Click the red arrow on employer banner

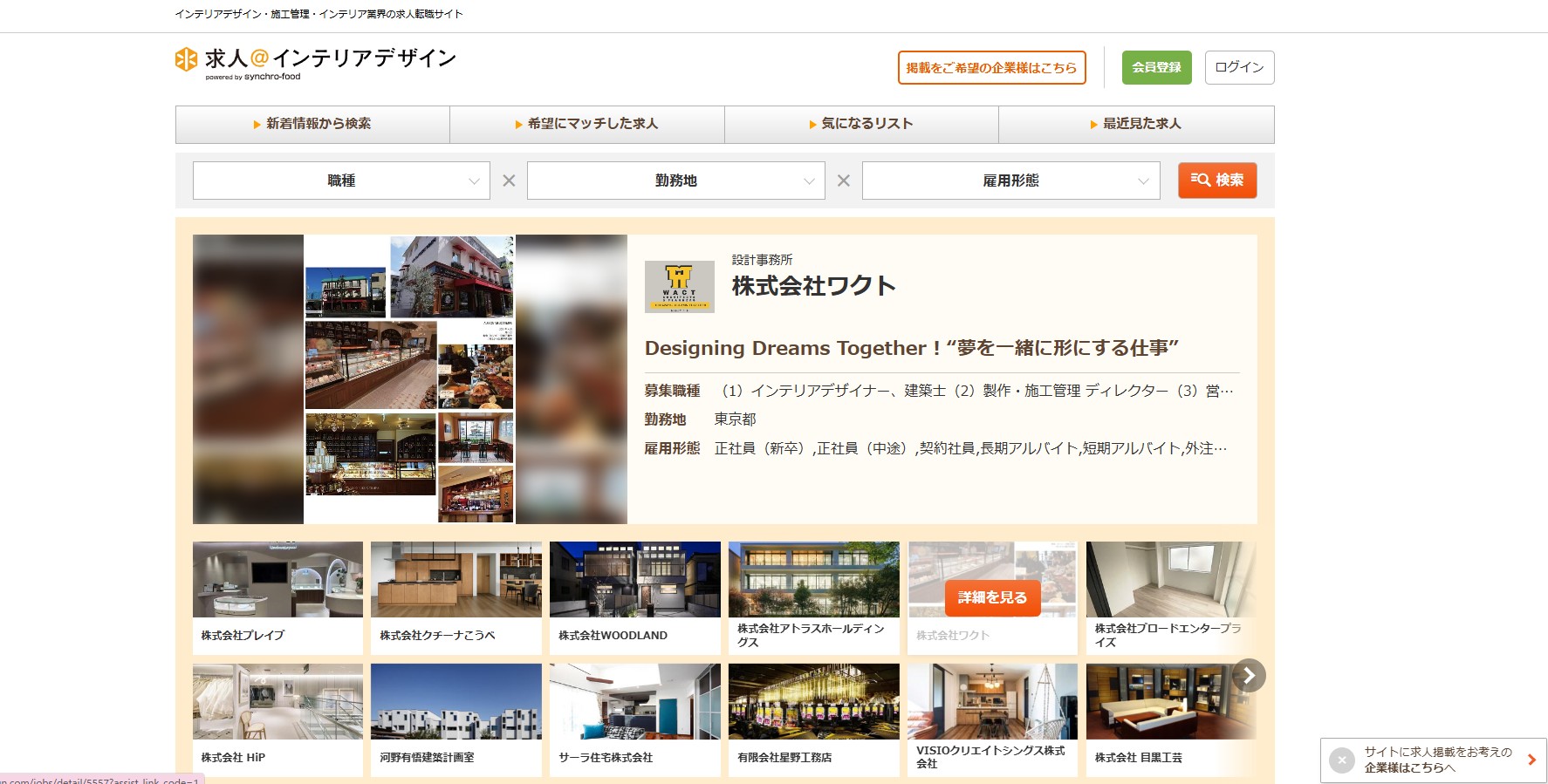pos(1531,760)
